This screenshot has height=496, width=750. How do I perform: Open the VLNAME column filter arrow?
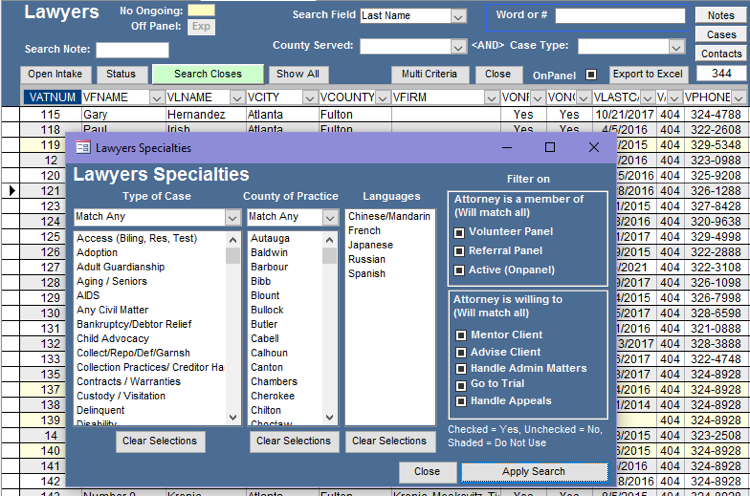pyautogui.click(x=237, y=97)
